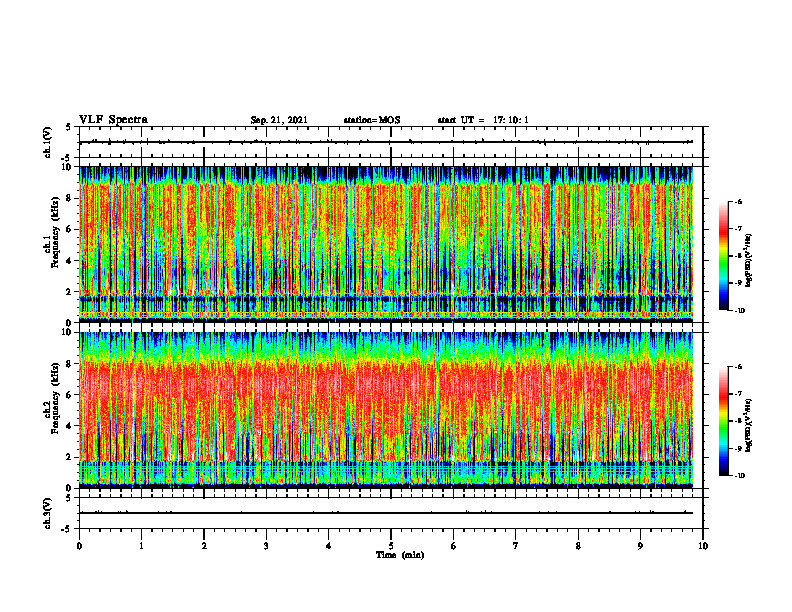
Task: Click the "-6" label on lower colorbar
Action: click(738, 367)
